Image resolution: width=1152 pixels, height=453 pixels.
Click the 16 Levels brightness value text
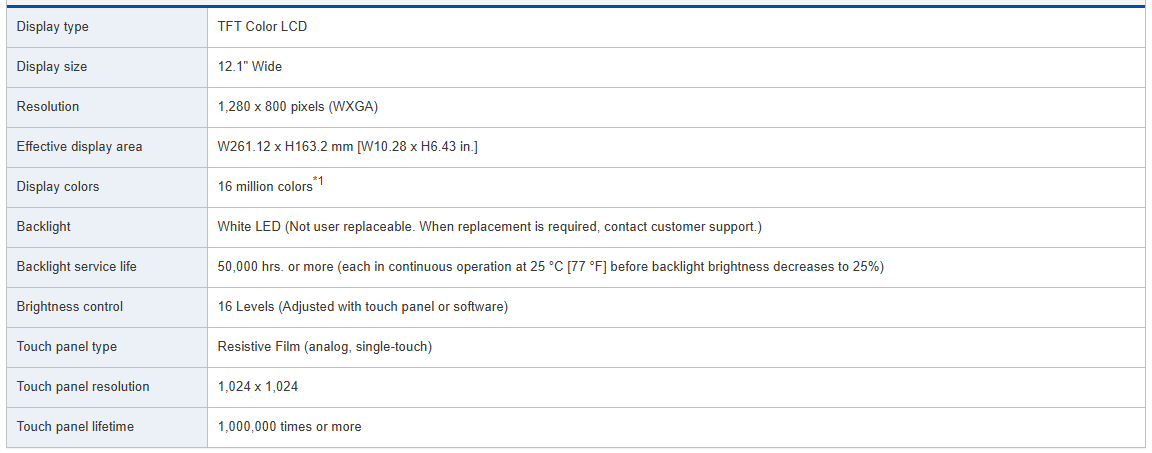(x=362, y=307)
